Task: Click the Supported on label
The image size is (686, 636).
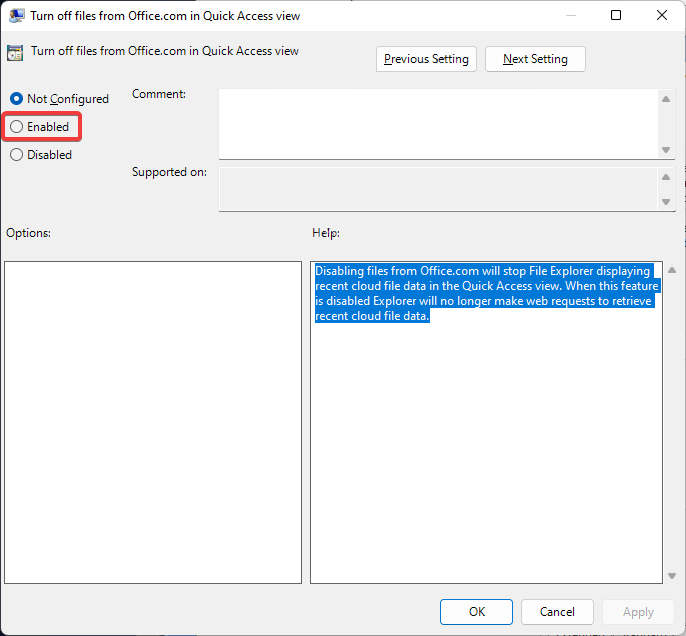Action: tap(169, 172)
